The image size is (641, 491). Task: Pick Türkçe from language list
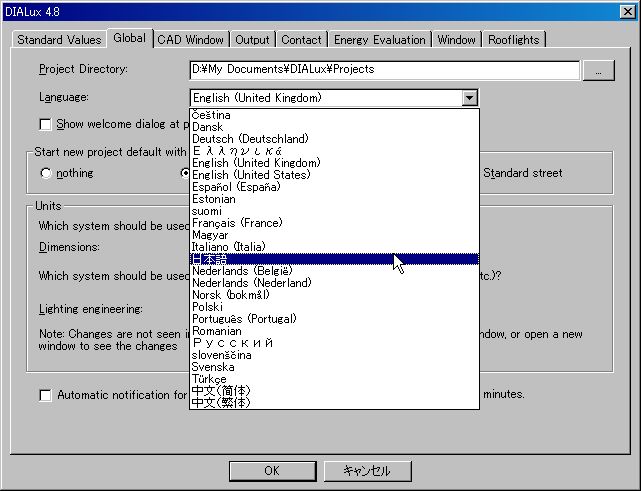334,379
